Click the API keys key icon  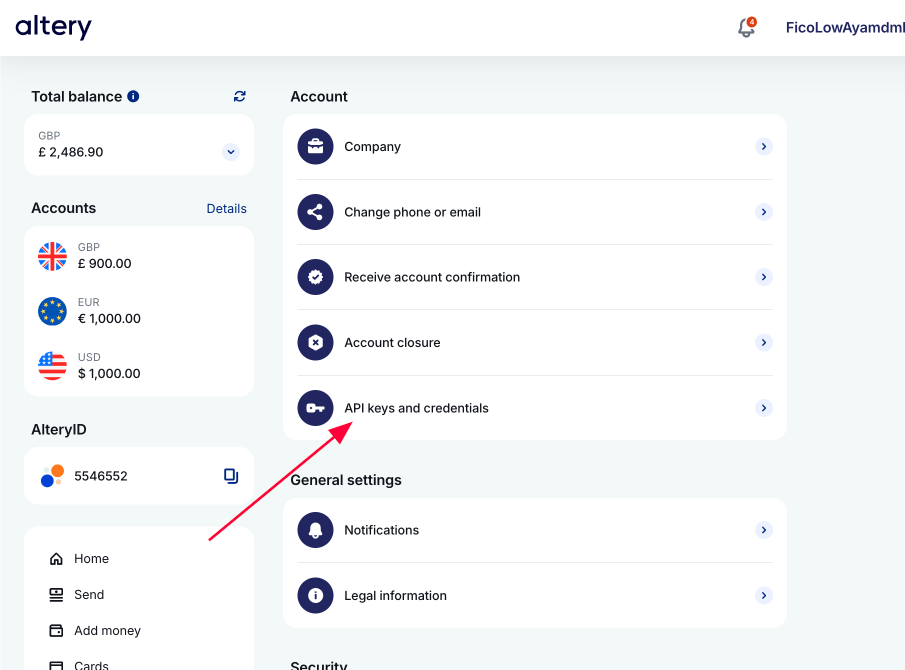315,408
